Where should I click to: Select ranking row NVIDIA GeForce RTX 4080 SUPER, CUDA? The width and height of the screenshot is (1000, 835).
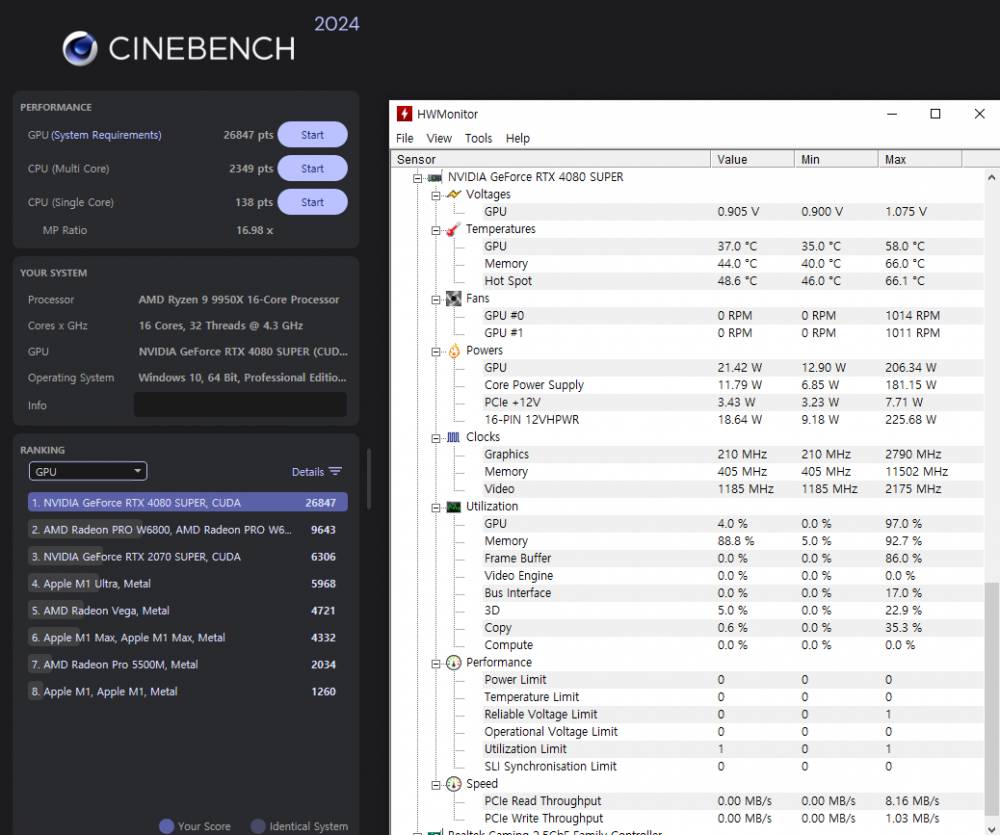(188, 503)
